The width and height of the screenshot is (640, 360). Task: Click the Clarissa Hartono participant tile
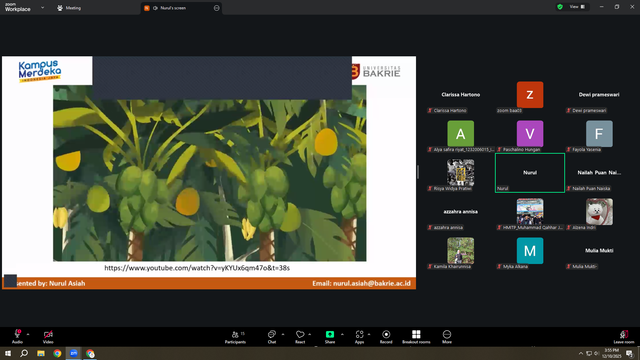coord(460,95)
